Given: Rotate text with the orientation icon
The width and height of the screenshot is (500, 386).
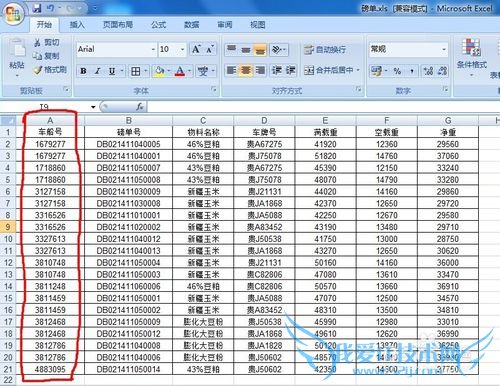Looking at the screenshot, I should 277,50.
